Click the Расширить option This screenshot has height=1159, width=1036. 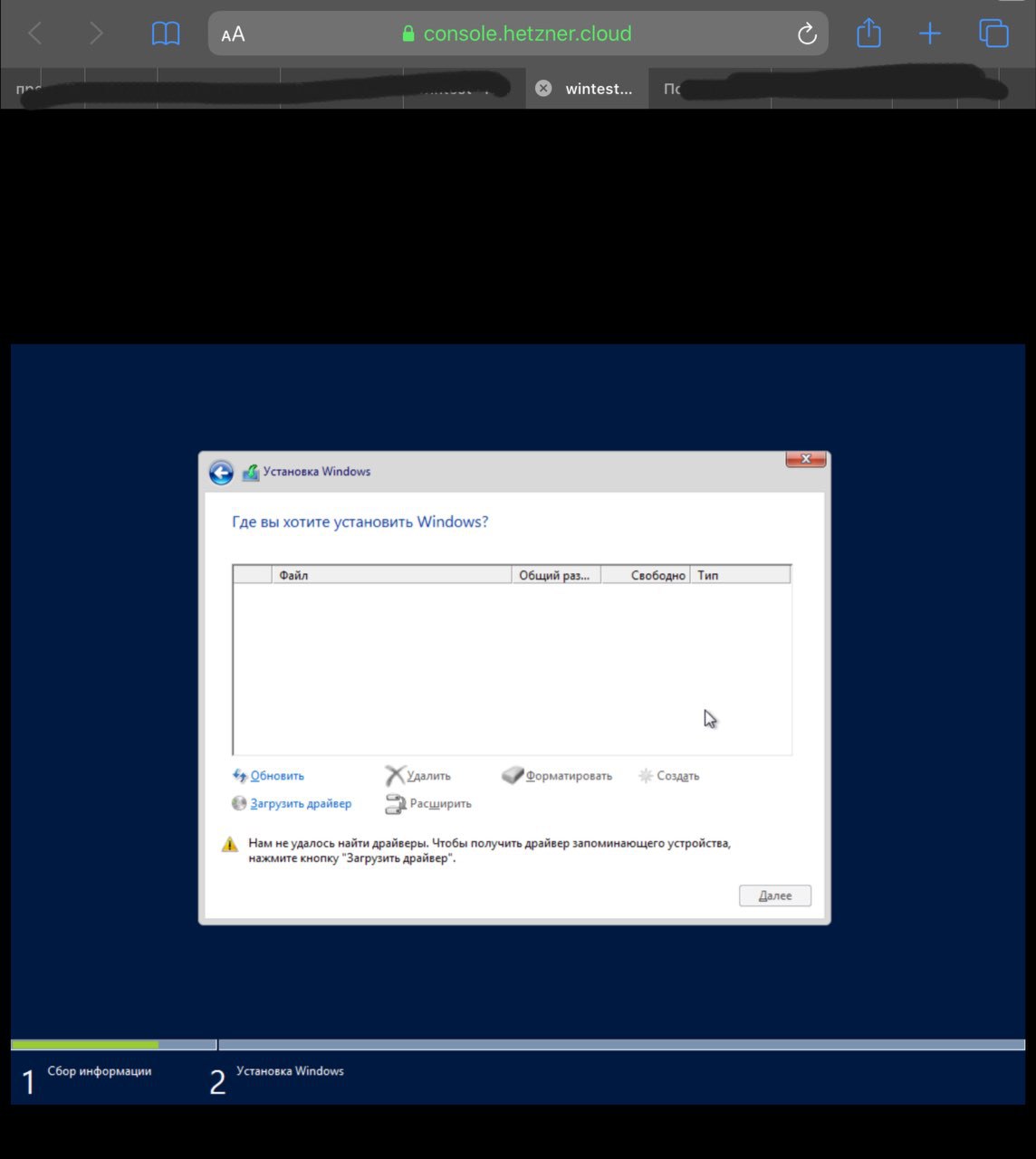[x=440, y=803]
